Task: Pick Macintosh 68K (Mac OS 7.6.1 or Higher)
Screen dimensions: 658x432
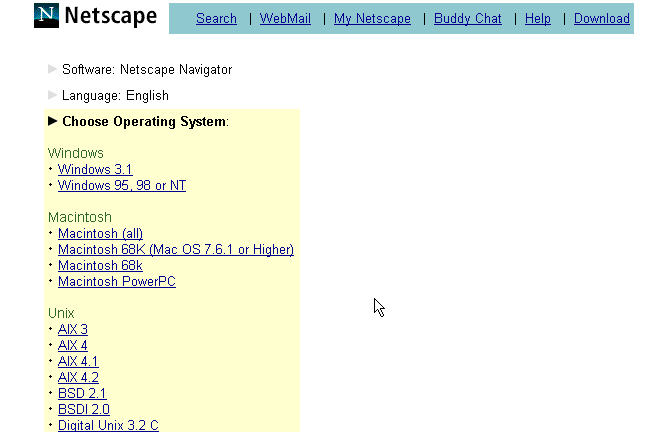Action: pos(175,250)
